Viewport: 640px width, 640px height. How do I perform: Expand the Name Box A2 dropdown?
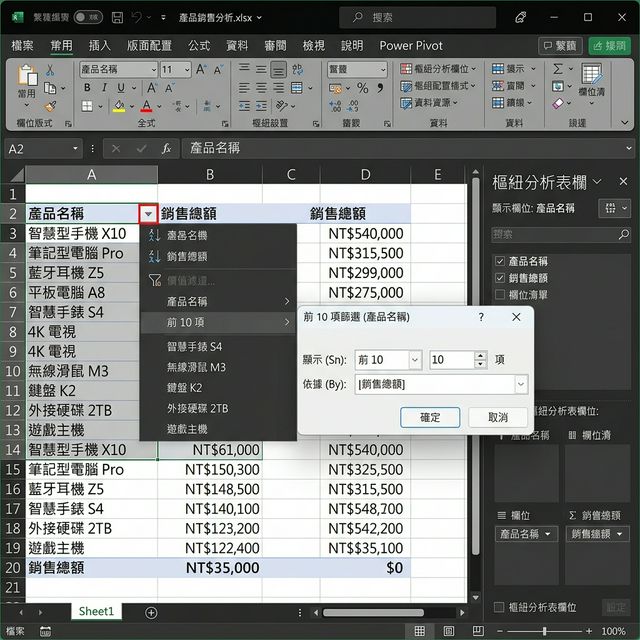75,149
